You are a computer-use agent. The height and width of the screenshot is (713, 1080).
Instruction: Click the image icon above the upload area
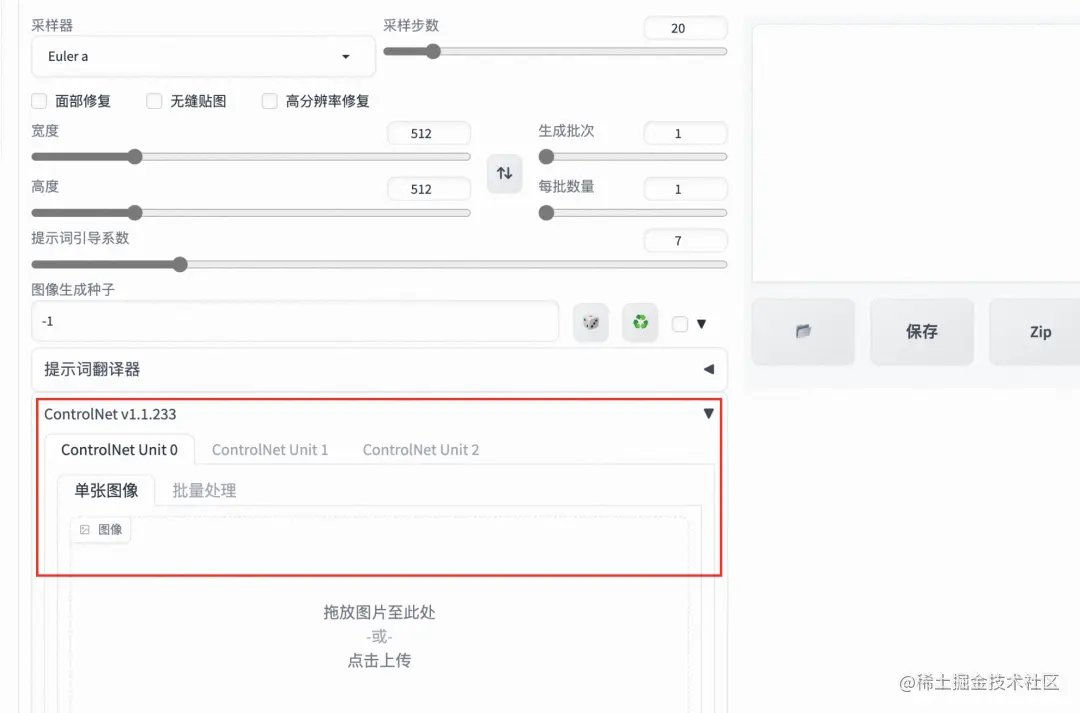click(x=100, y=529)
